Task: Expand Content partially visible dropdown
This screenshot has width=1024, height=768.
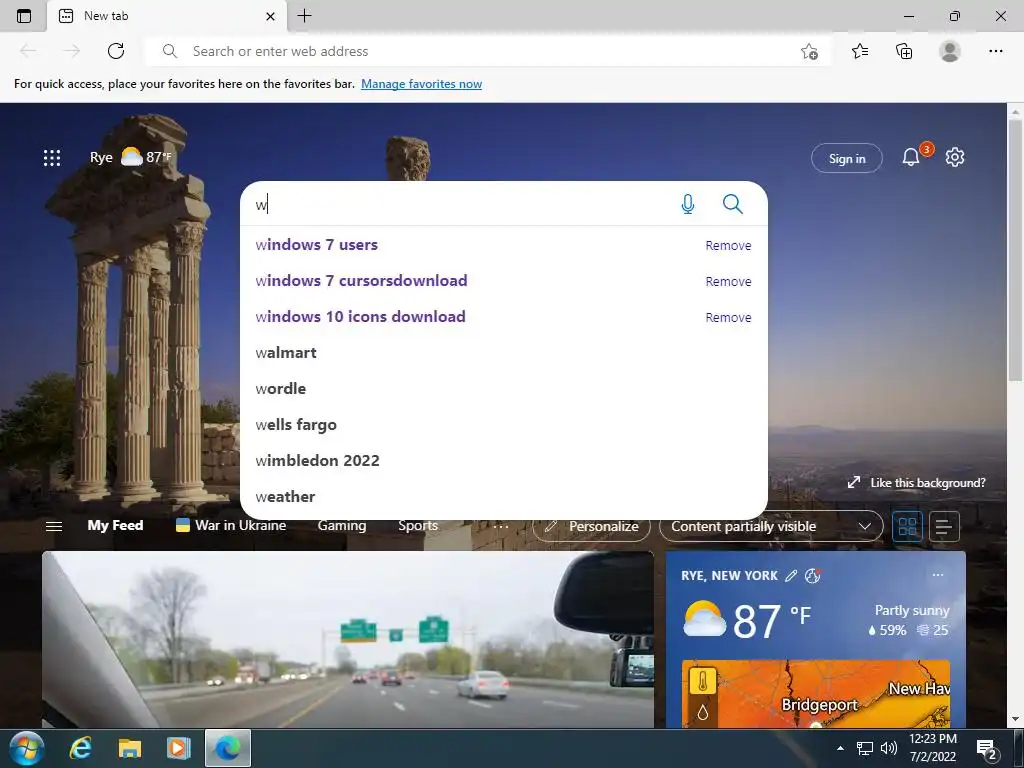Action: [771, 526]
